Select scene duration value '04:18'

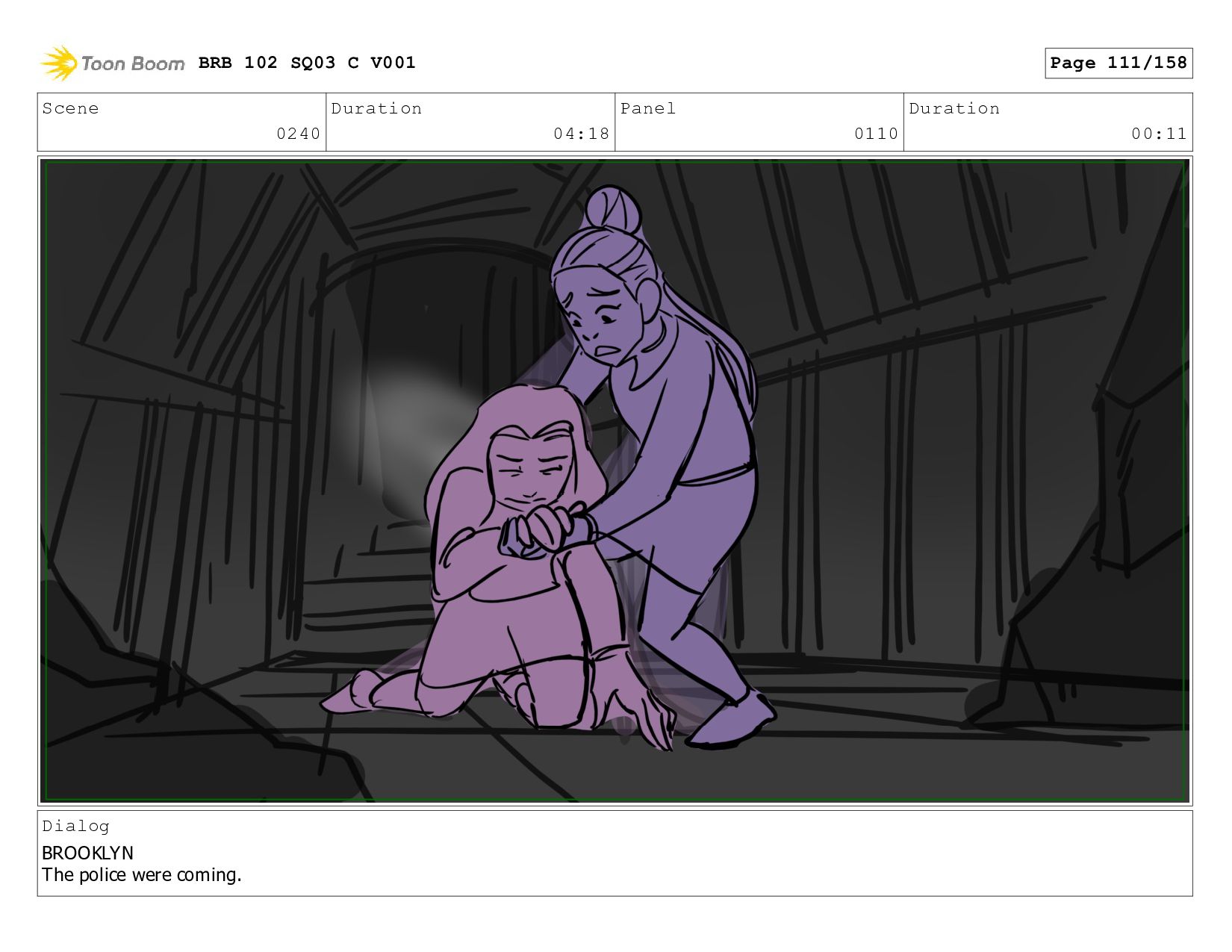pos(581,134)
